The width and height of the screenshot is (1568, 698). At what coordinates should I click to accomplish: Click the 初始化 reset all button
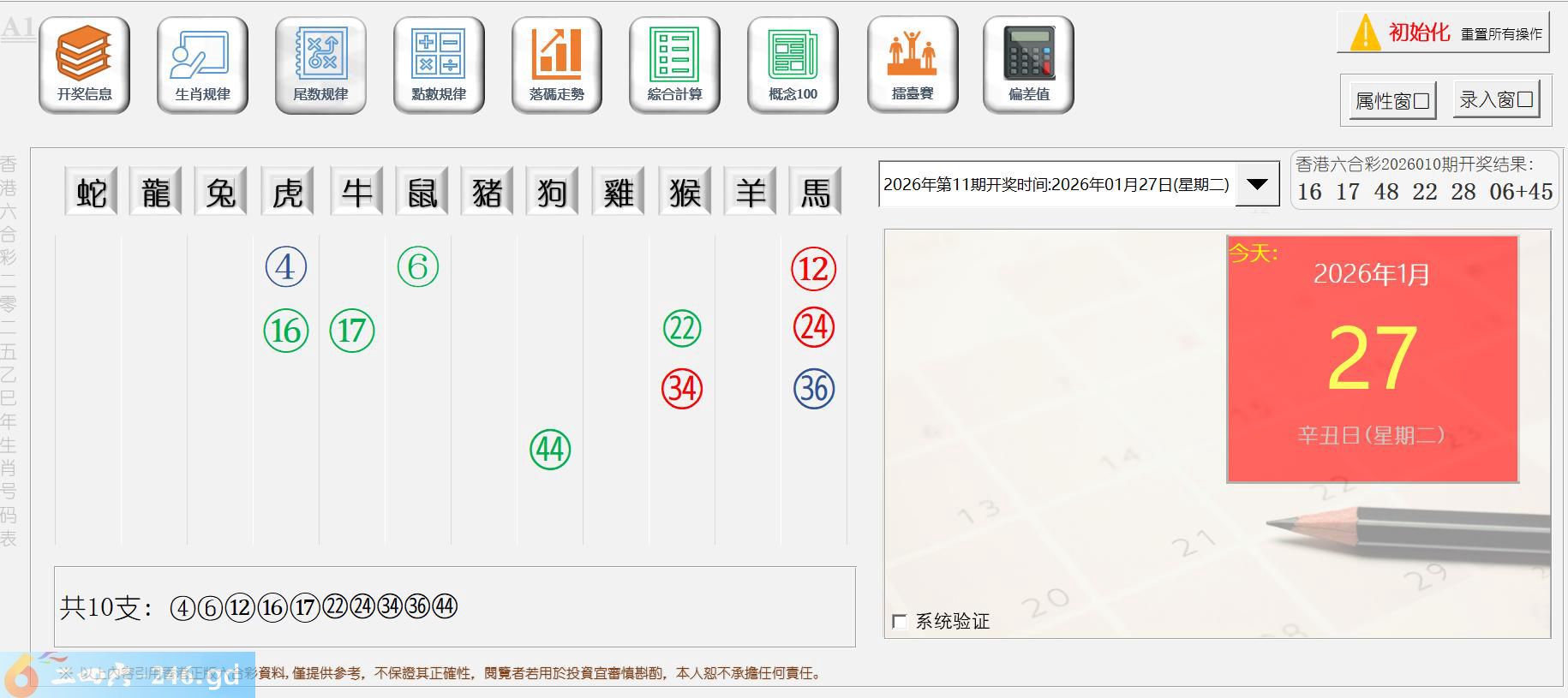pyautogui.click(x=1443, y=33)
